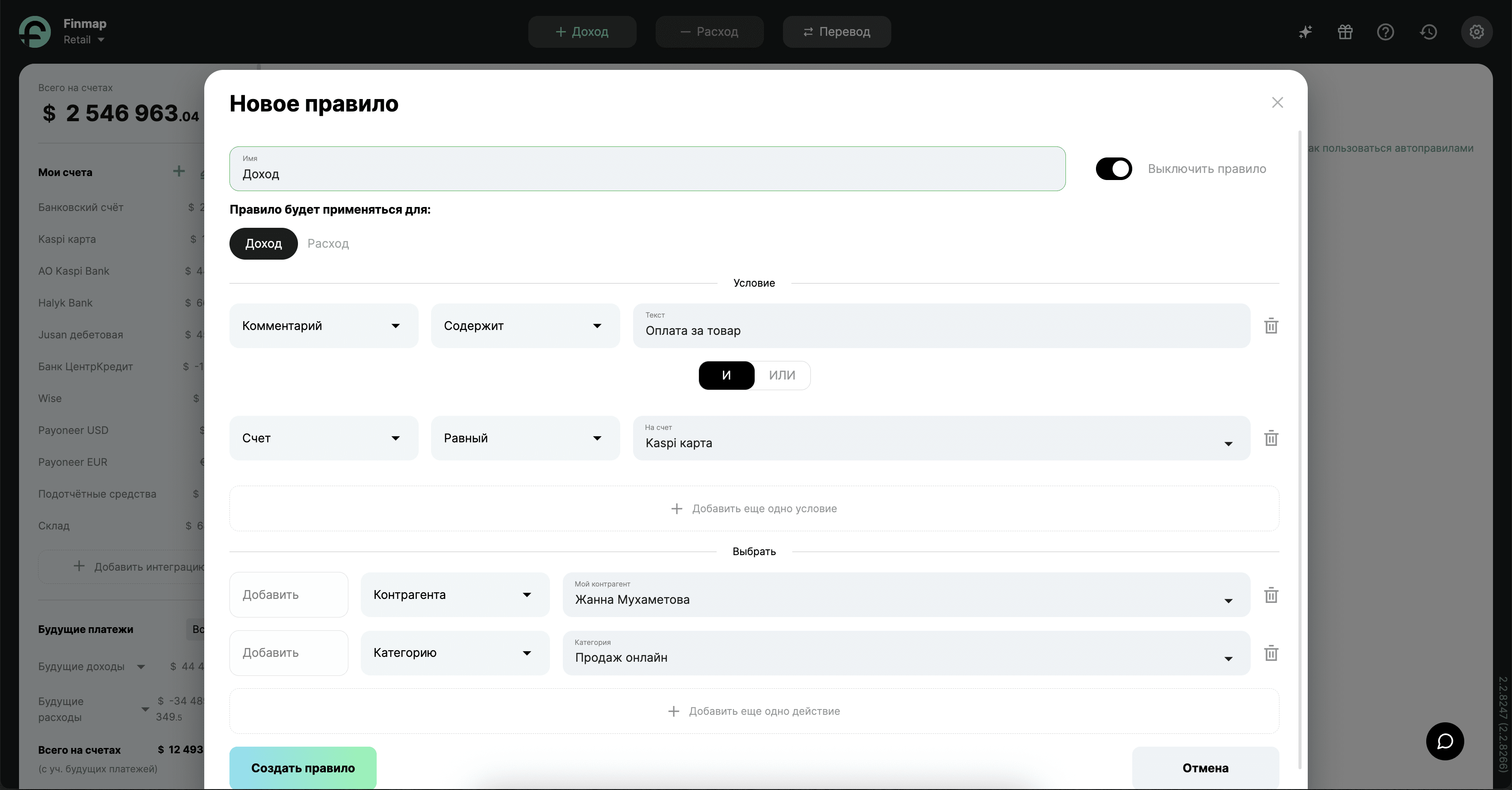The height and width of the screenshot is (790, 1512).
Task: Delete the Счет condition row with trash icon
Action: pos(1271,438)
